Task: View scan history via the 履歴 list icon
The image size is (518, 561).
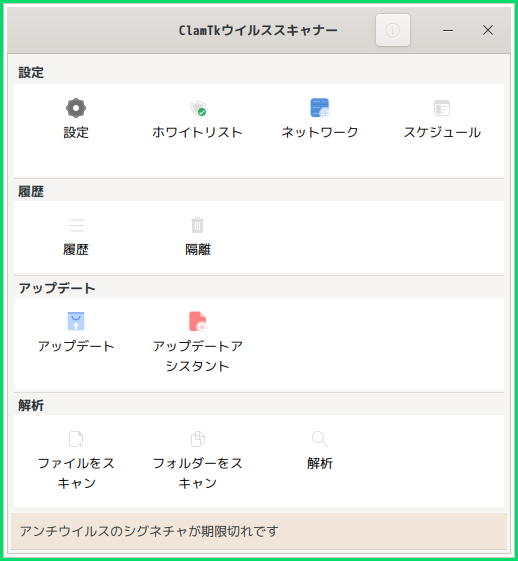Action: point(76,225)
